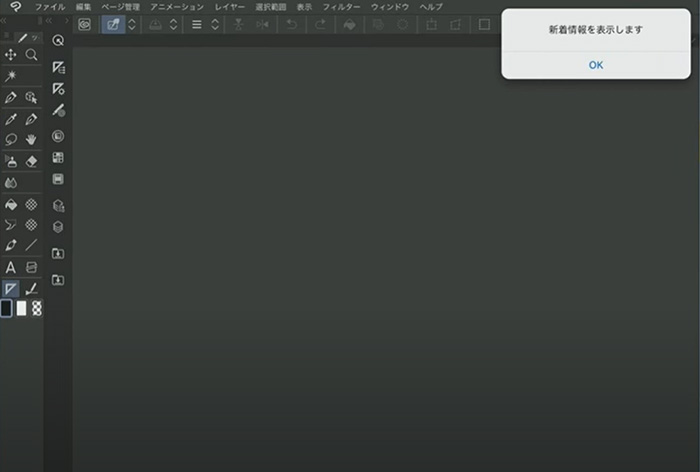Image resolution: width=700 pixels, height=472 pixels.
Task: Open the ファイル menu
Action: [50, 7]
